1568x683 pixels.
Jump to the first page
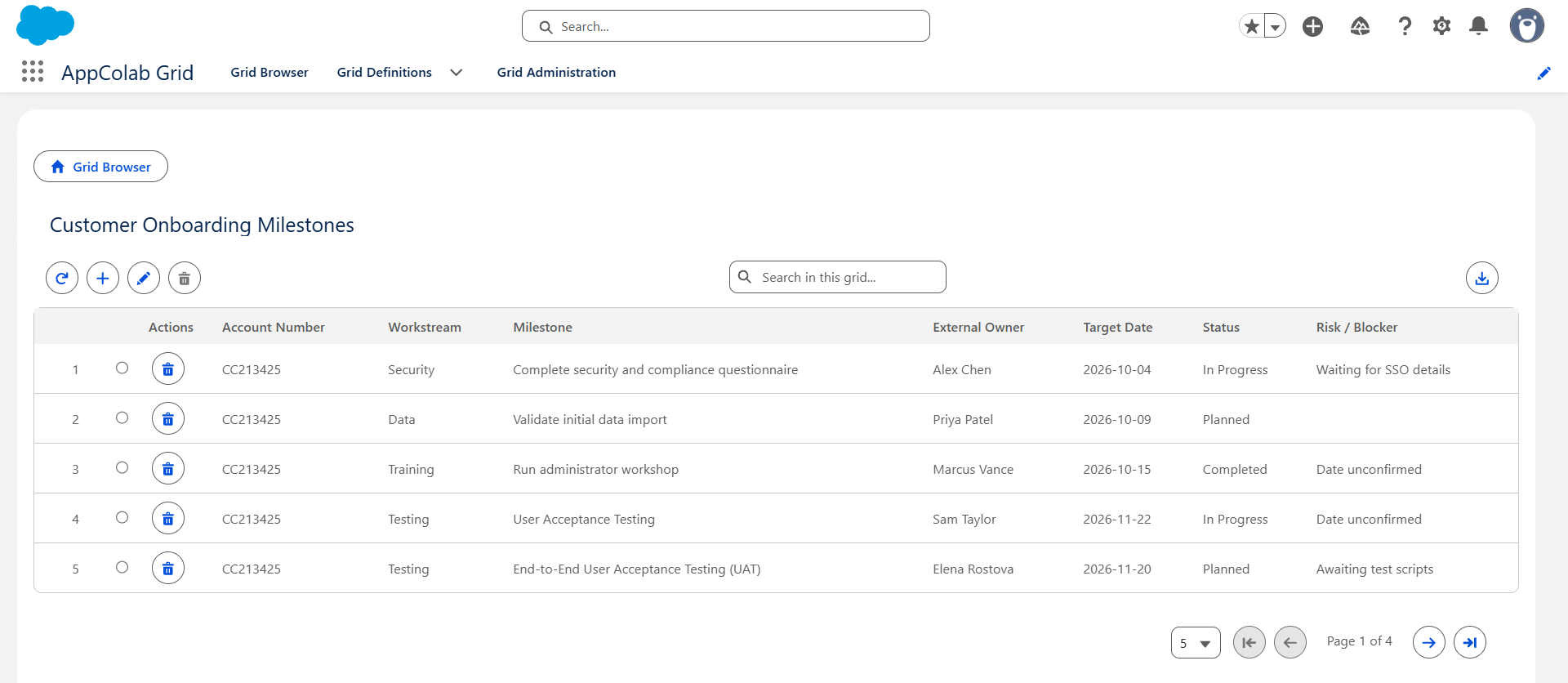tap(1249, 642)
